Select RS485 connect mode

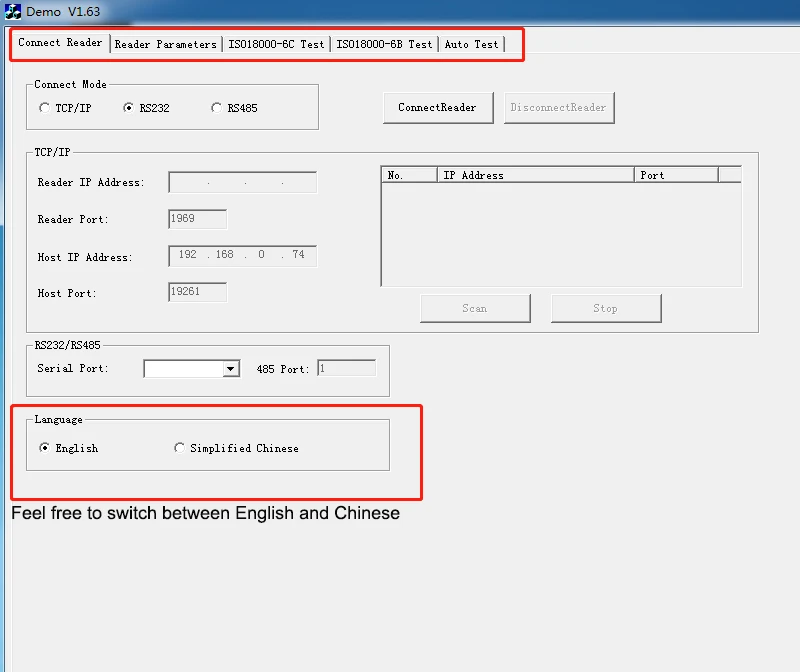tap(235, 108)
